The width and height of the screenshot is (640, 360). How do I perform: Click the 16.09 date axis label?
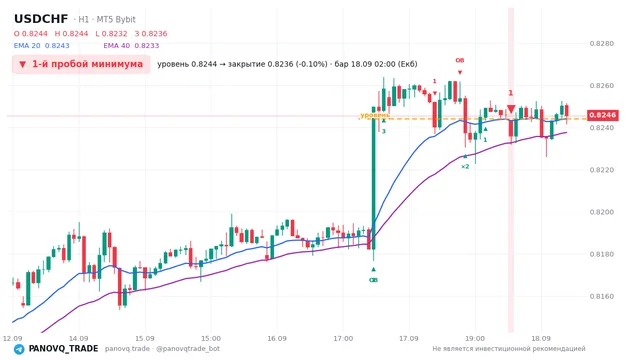coord(277,339)
